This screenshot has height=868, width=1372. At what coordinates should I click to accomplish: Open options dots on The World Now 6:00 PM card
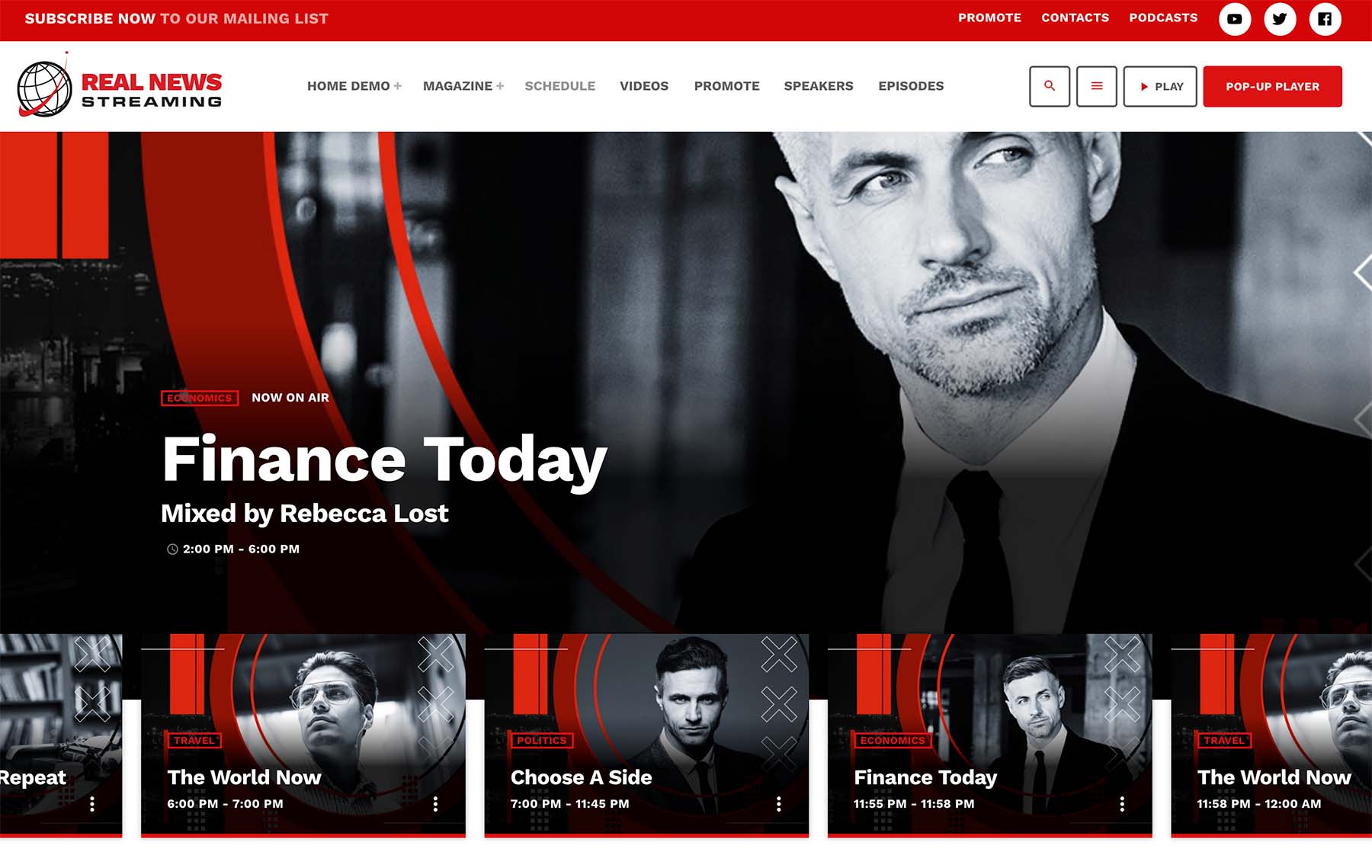[435, 803]
